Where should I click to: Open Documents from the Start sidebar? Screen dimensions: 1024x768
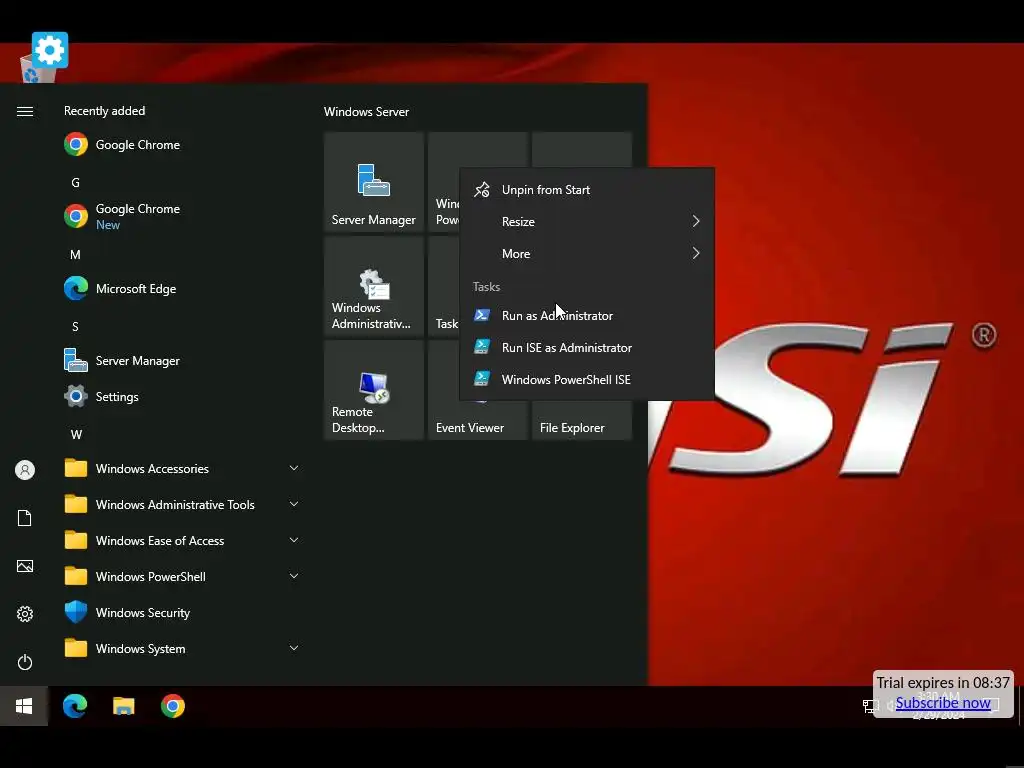(x=25, y=518)
